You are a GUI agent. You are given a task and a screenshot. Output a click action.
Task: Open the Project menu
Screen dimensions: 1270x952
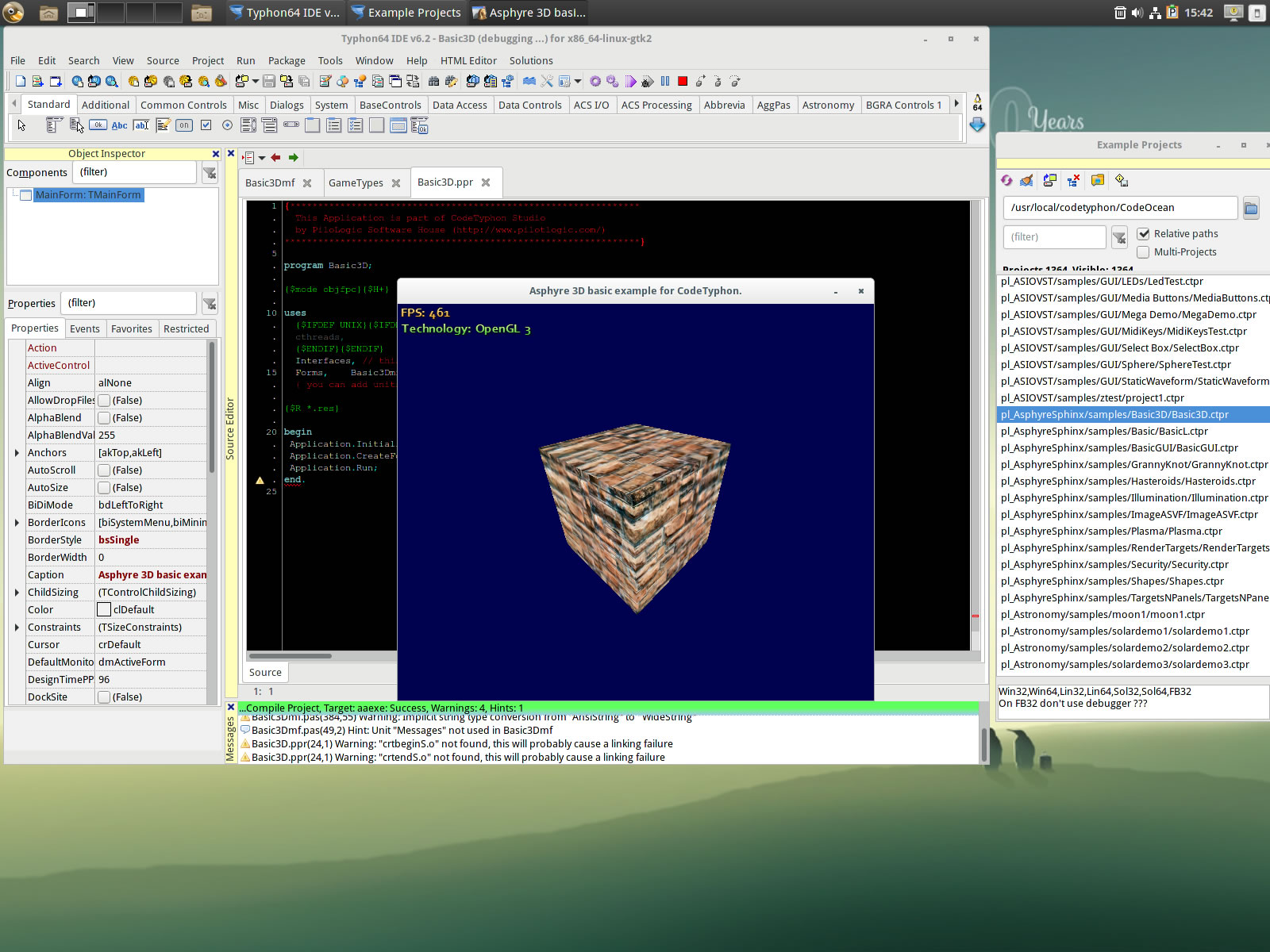click(208, 61)
